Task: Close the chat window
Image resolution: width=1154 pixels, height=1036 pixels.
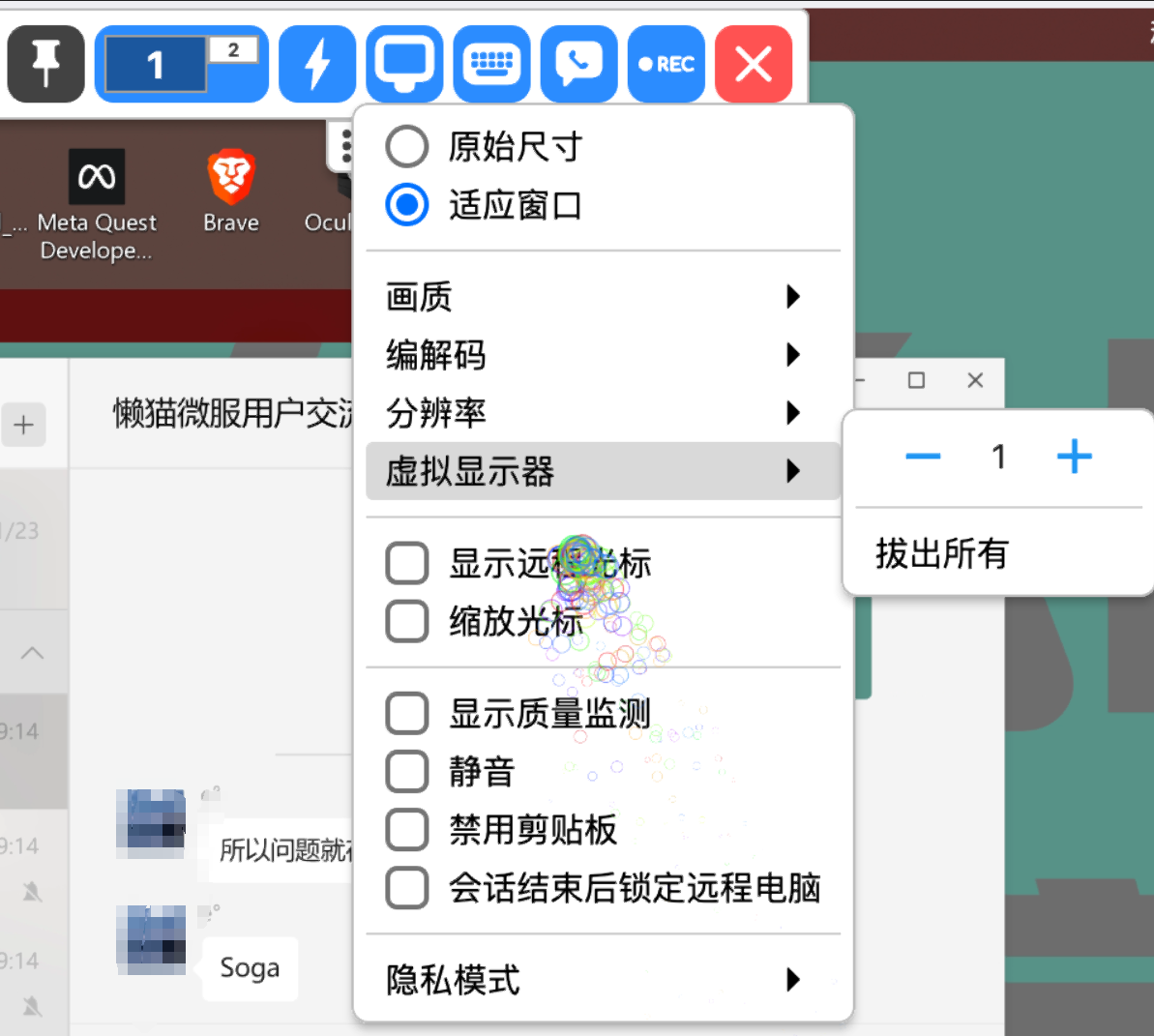Action: click(975, 380)
